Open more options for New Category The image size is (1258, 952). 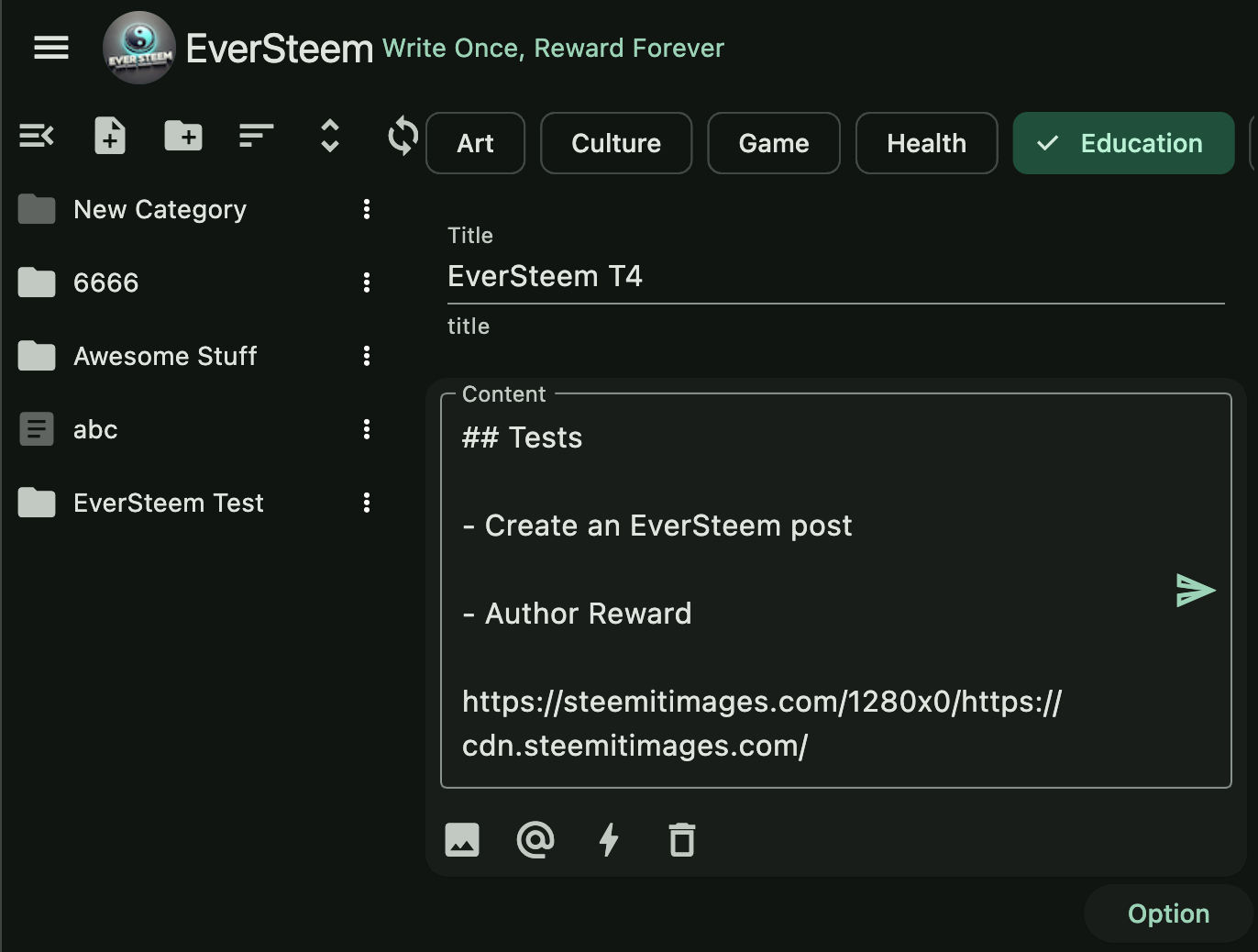tap(367, 209)
